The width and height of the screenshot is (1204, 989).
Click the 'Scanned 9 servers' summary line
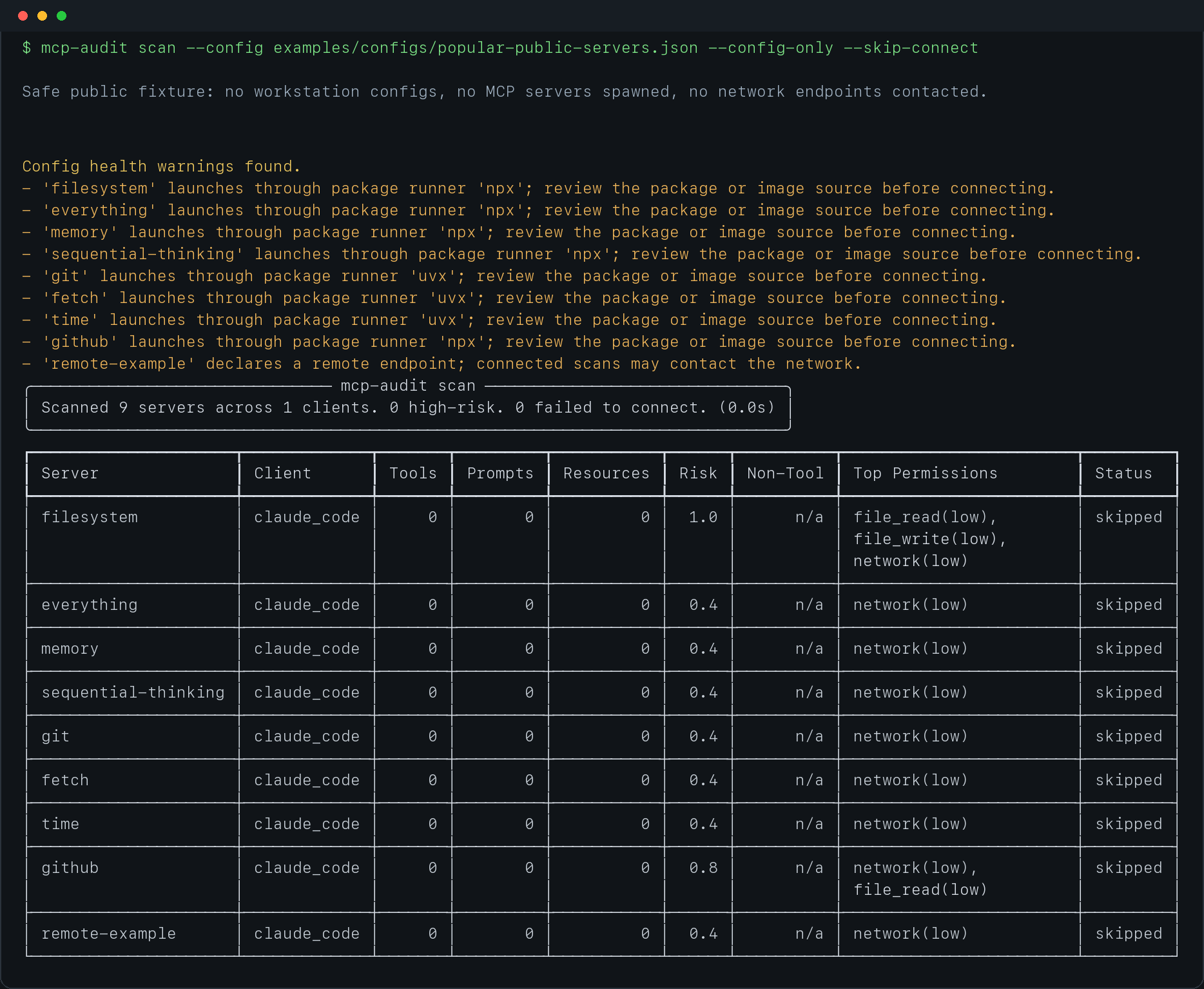coord(408,407)
